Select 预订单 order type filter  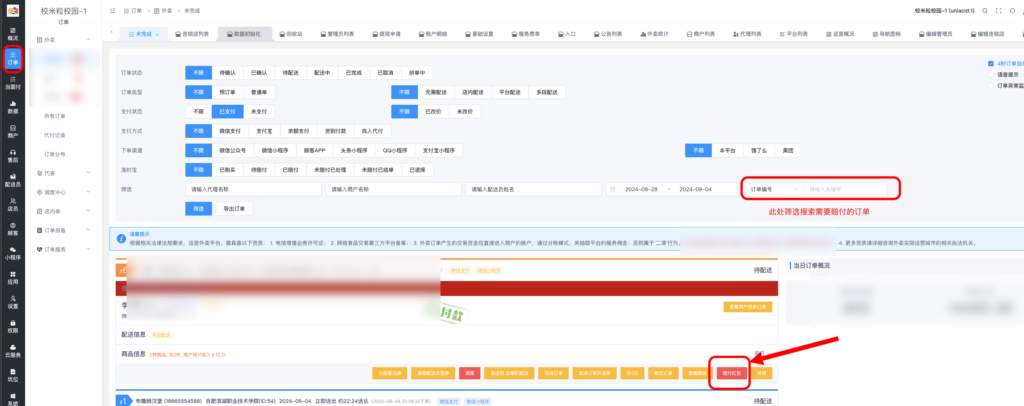coord(227,92)
